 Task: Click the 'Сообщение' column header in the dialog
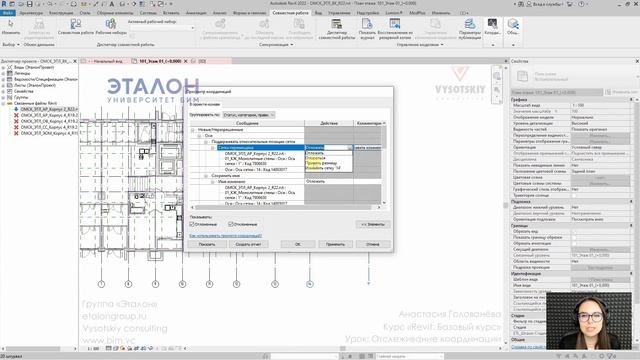[x=247, y=123]
